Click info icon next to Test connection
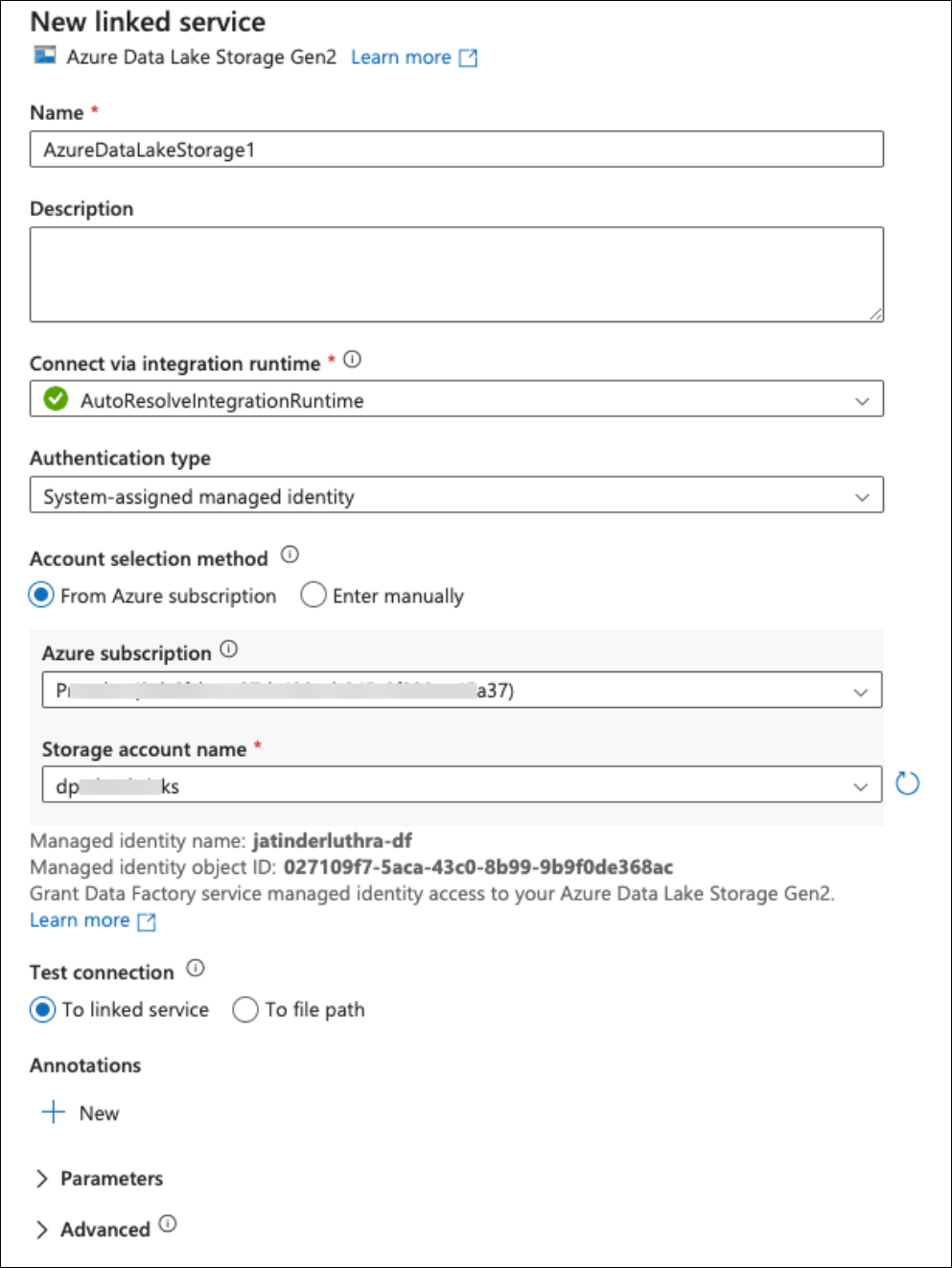The height and width of the screenshot is (1268, 952). click(x=196, y=968)
